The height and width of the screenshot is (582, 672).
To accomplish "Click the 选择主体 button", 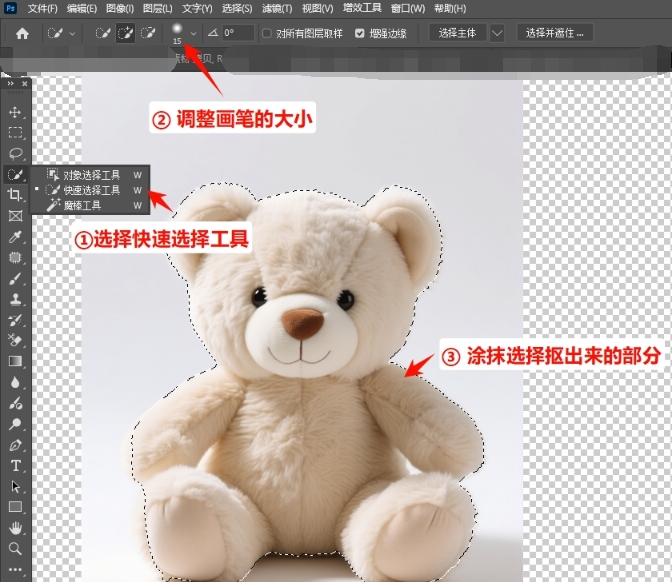I will (458, 33).
